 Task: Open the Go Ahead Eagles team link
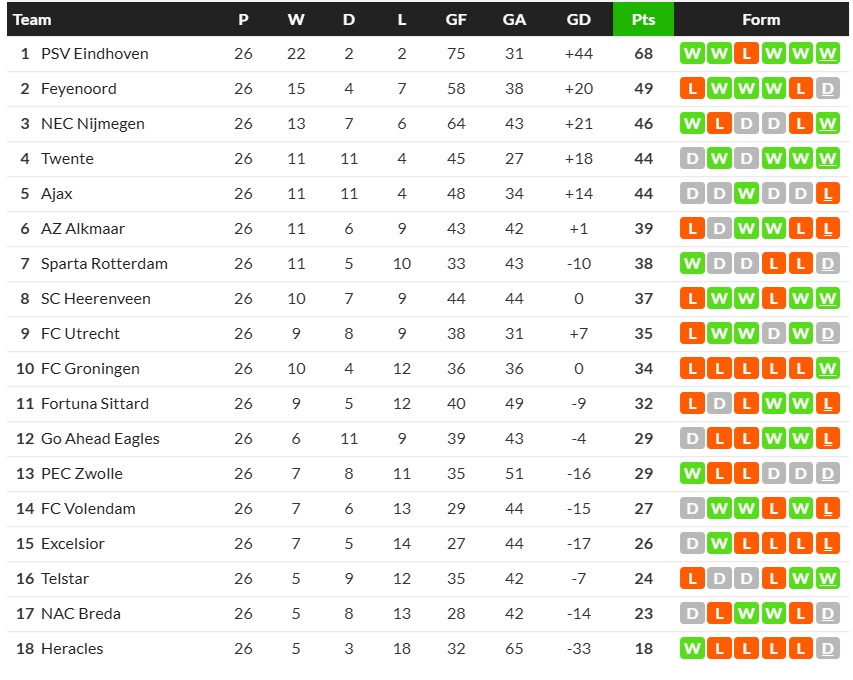click(100, 439)
